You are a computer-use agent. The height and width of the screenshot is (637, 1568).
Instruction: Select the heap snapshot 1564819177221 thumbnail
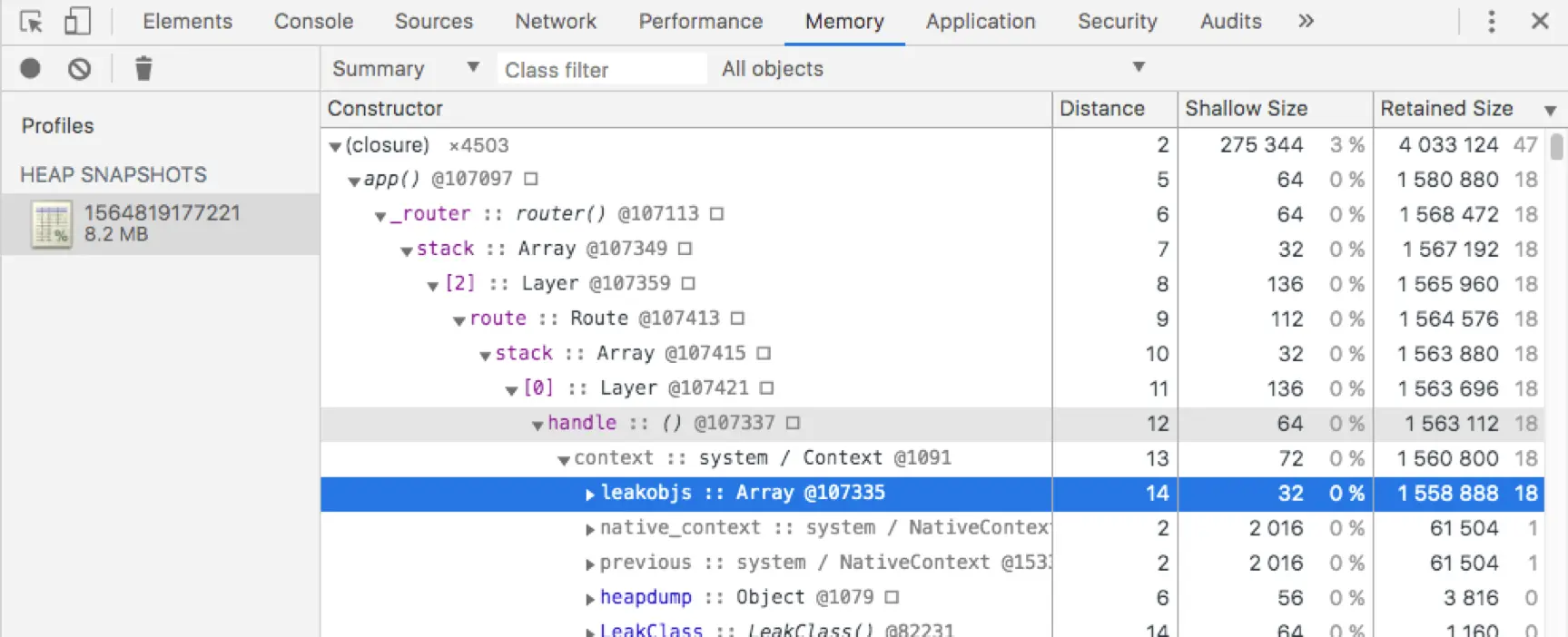[x=51, y=224]
